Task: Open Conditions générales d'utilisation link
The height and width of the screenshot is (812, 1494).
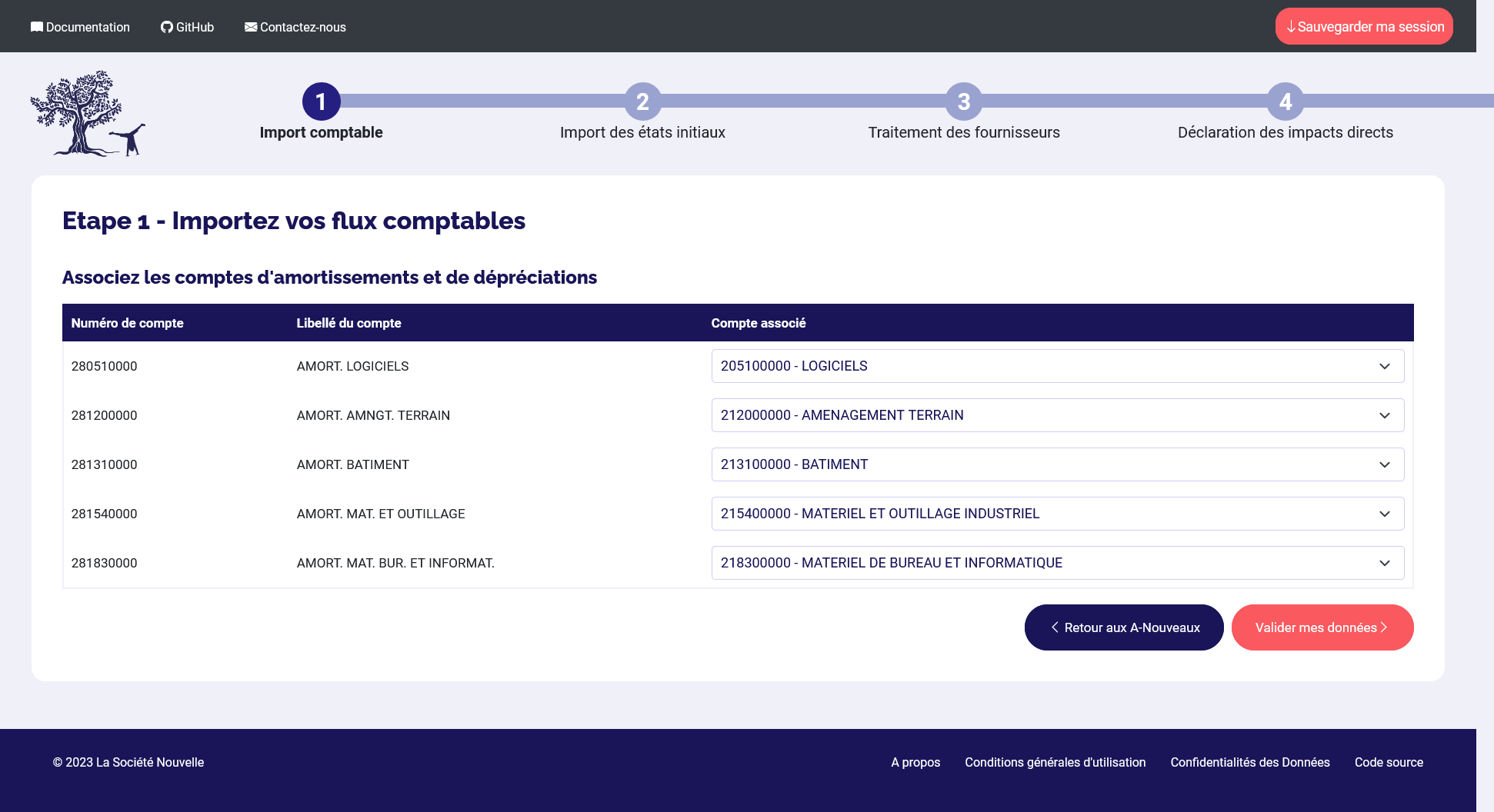Action: pyautogui.click(x=1055, y=762)
